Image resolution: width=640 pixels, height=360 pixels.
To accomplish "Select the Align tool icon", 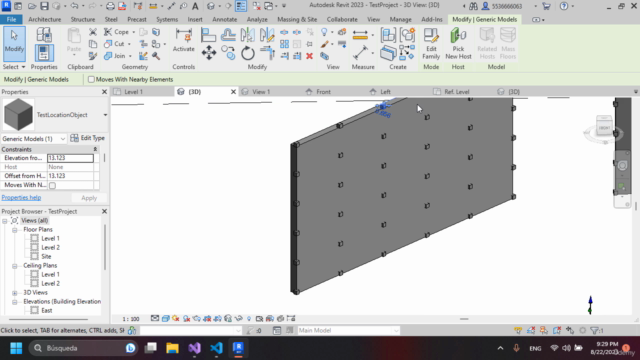I will [x=208, y=35].
